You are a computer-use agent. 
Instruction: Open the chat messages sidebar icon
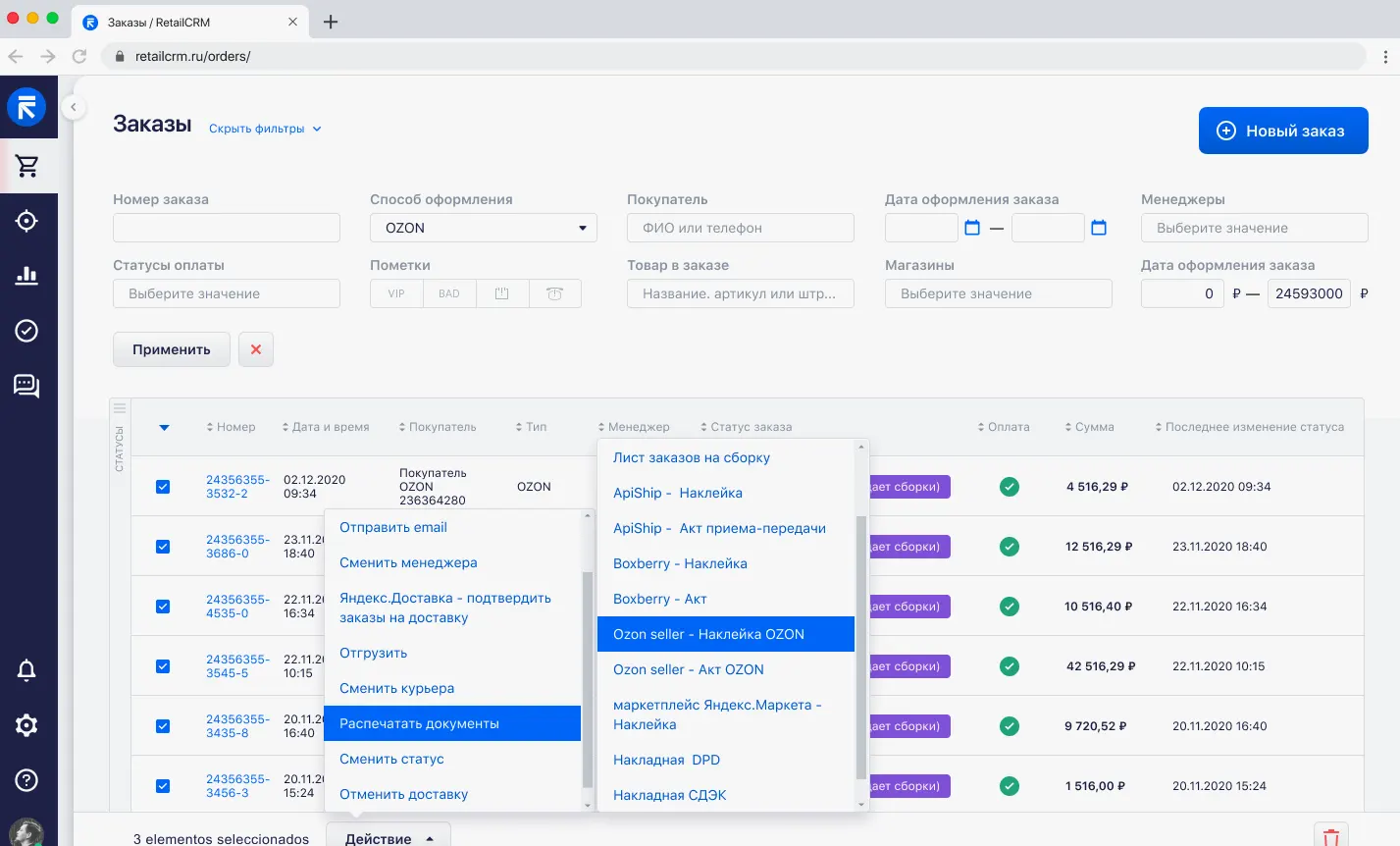(x=26, y=386)
